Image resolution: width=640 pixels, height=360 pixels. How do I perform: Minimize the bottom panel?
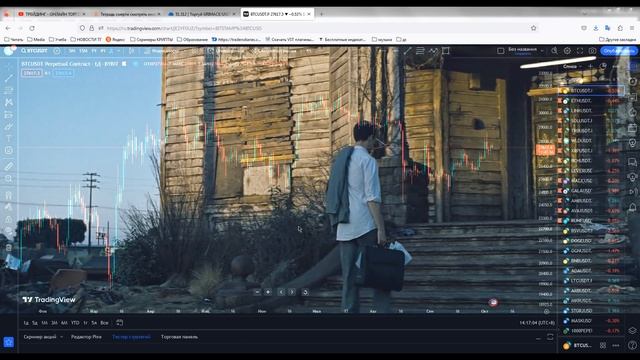coord(538,338)
